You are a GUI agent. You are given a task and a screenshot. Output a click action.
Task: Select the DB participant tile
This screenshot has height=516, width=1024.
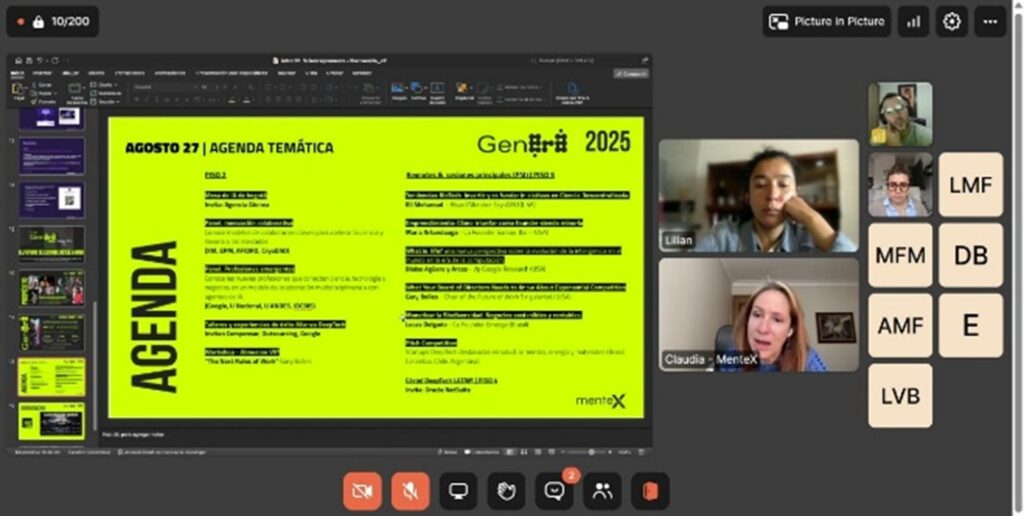[970, 255]
